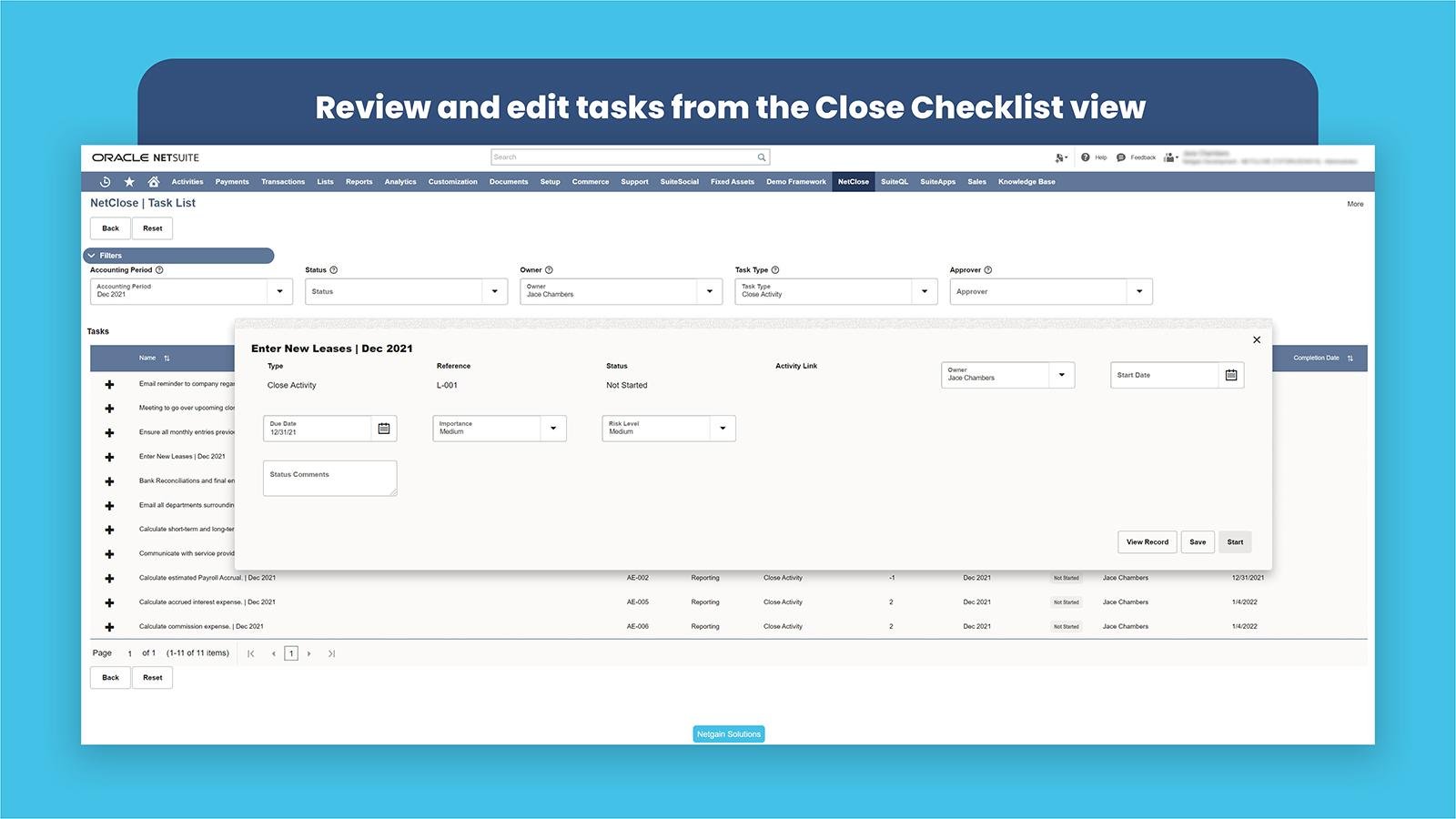
Task: Open the Due Date calendar picker
Action: click(x=384, y=429)
